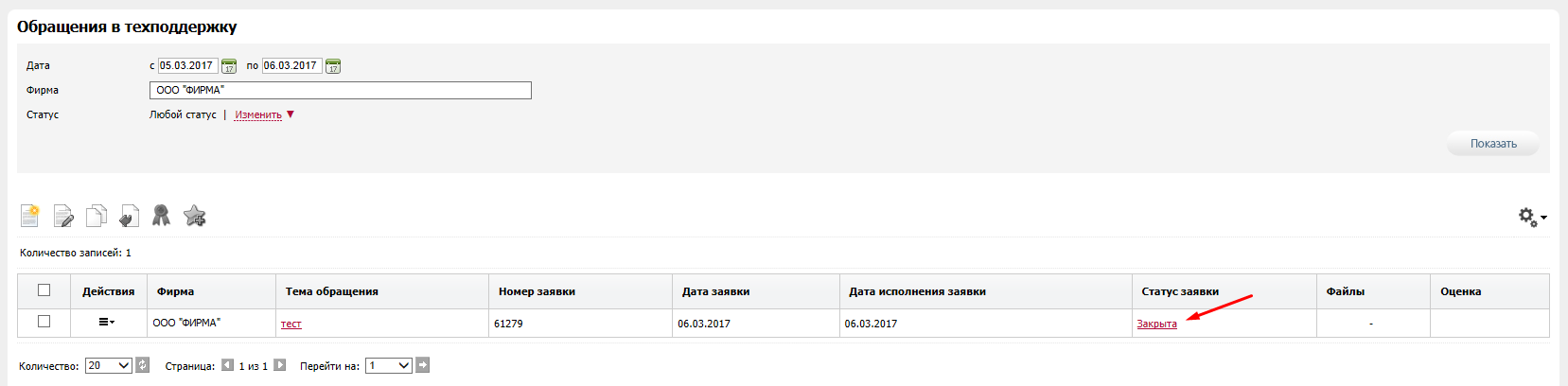Open the Закрыта status link

(1156, 324)
